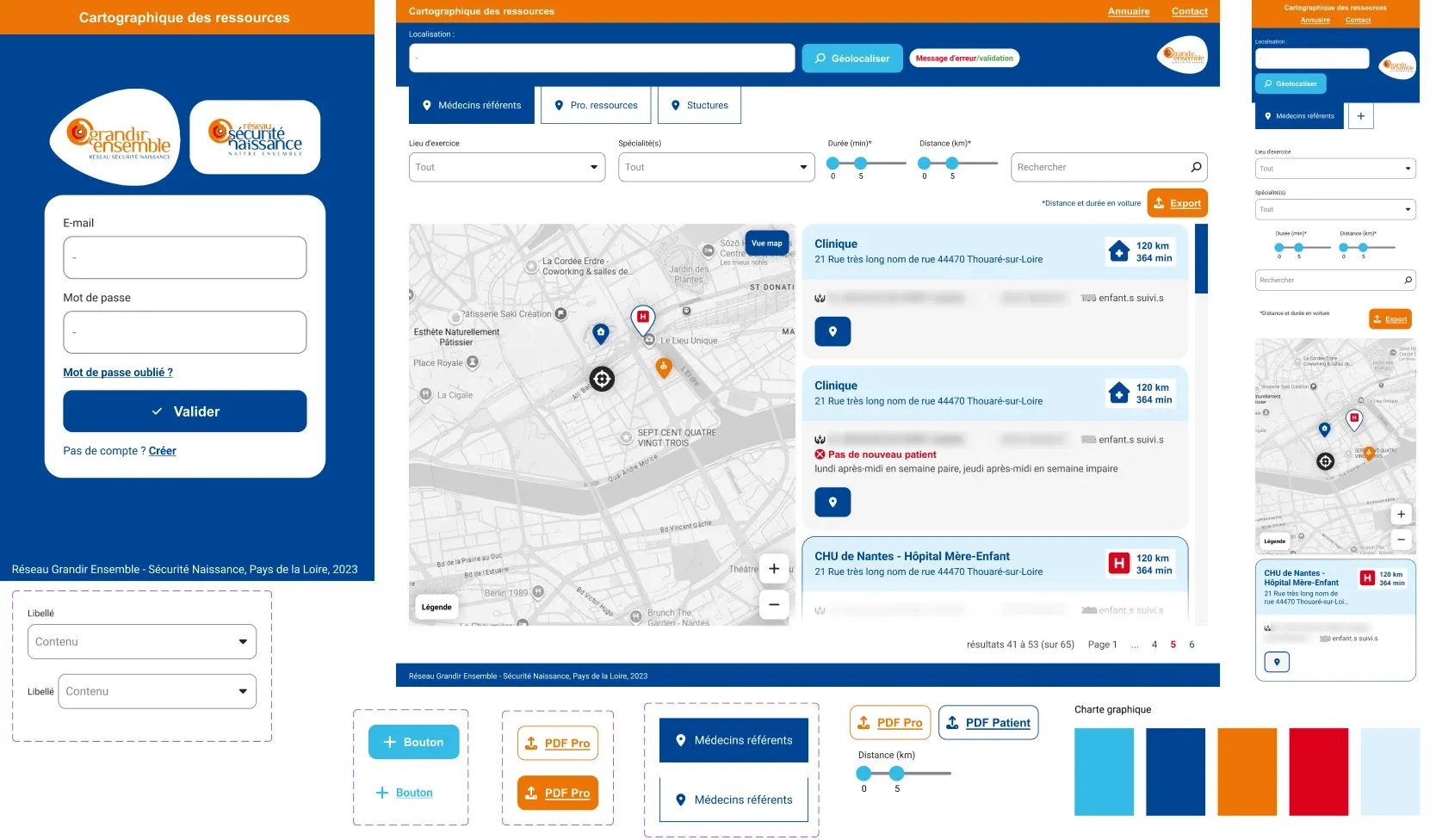Zoom in on the main map
The height and width of the screenshot is (840, 1436).
click(x=774, y=568)
